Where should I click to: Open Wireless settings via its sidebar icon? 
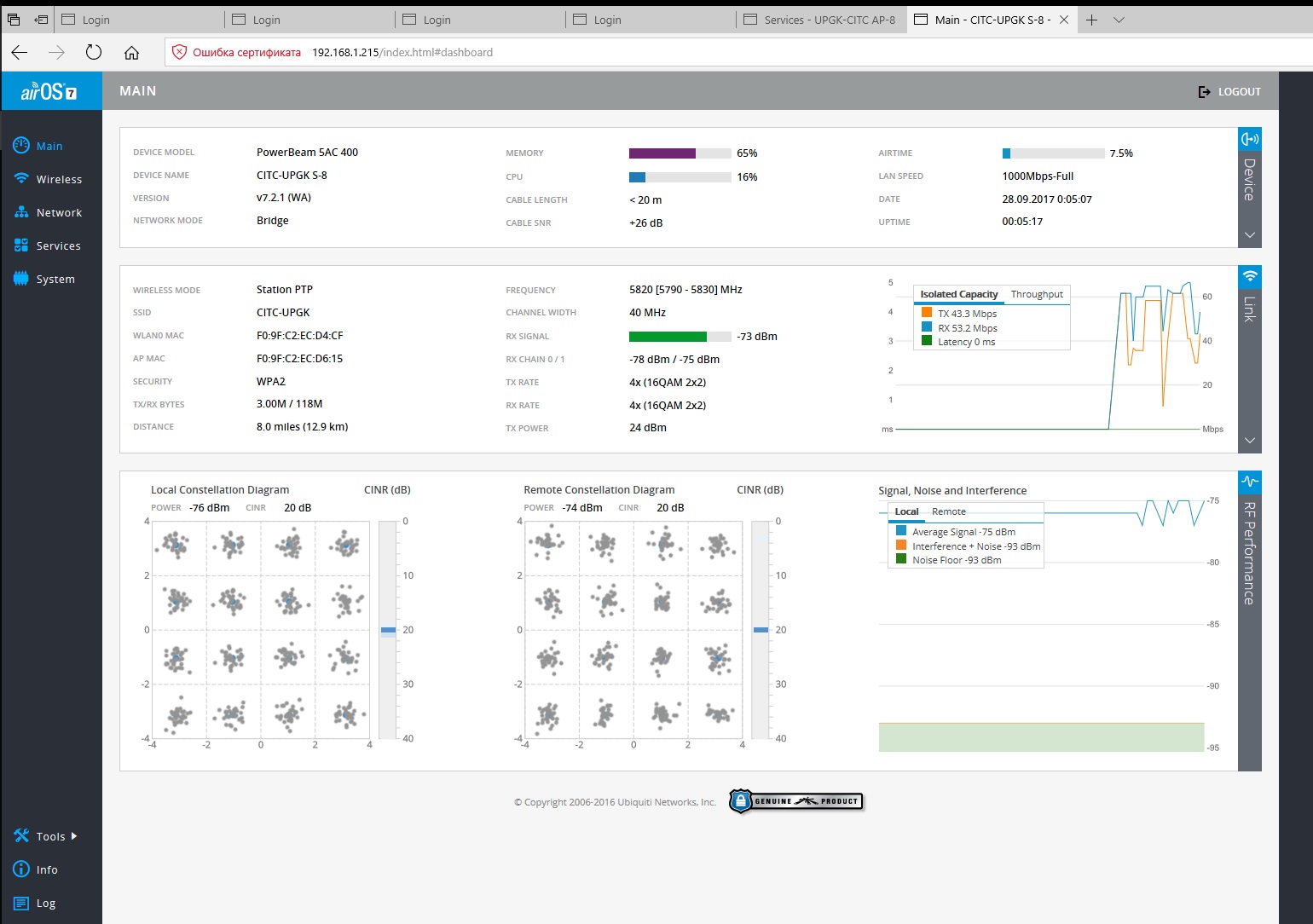coord(21,179)
